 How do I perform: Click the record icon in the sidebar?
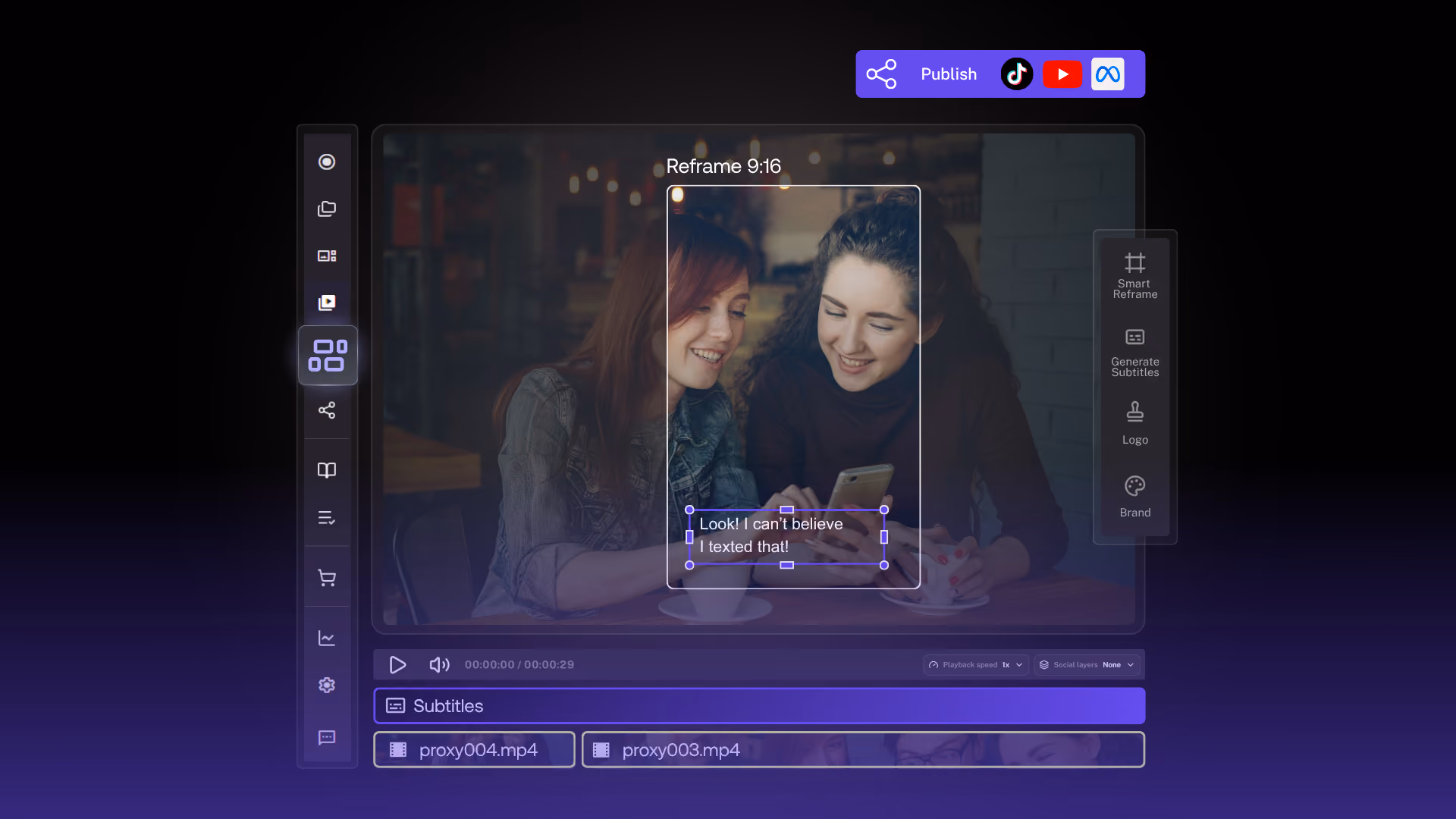coord(327,162)
